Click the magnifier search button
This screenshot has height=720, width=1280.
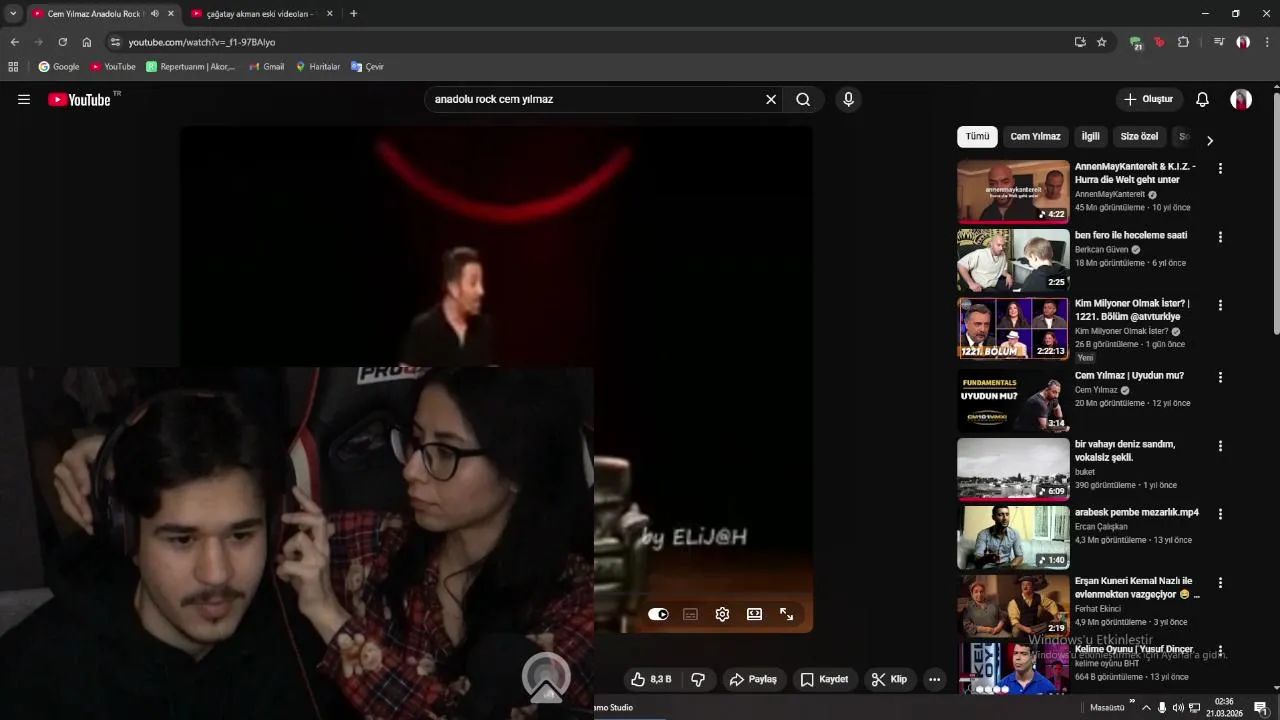click(803, 99)
